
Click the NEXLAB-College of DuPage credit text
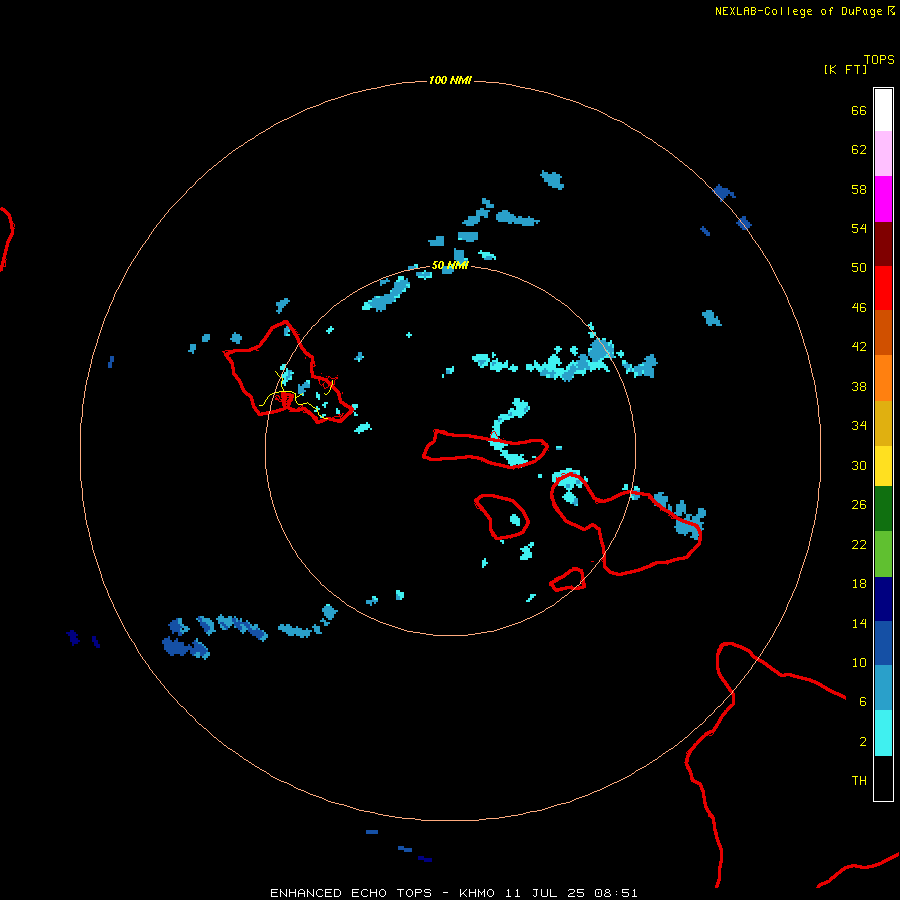pyautogui.click(x=798, y=11)
